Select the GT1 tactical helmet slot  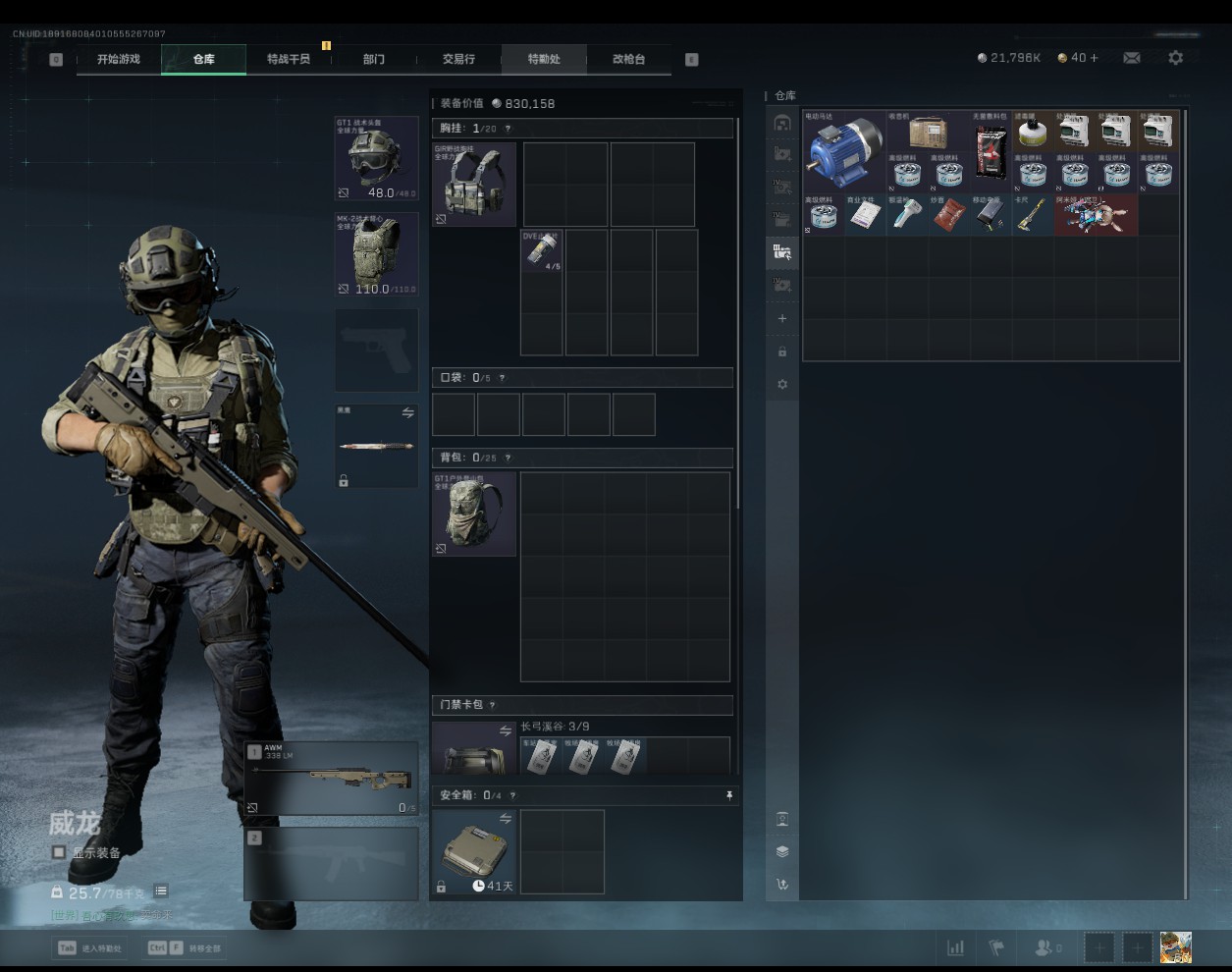[377, 158]
